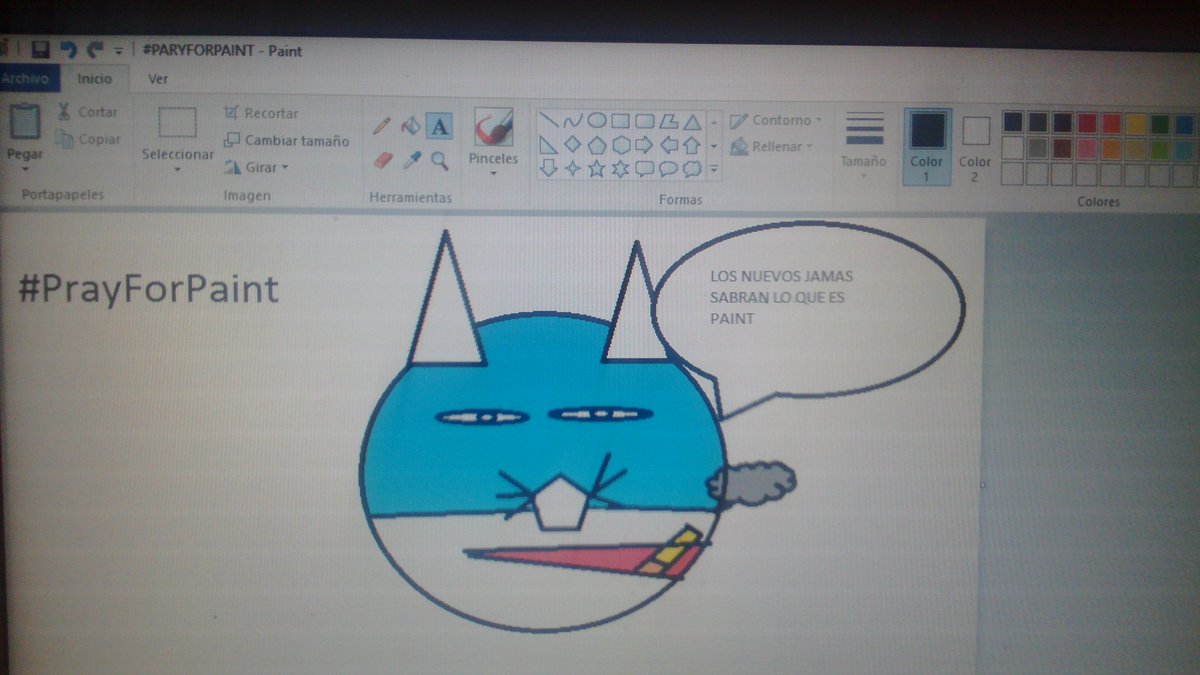Activate the Text tool

439,127
